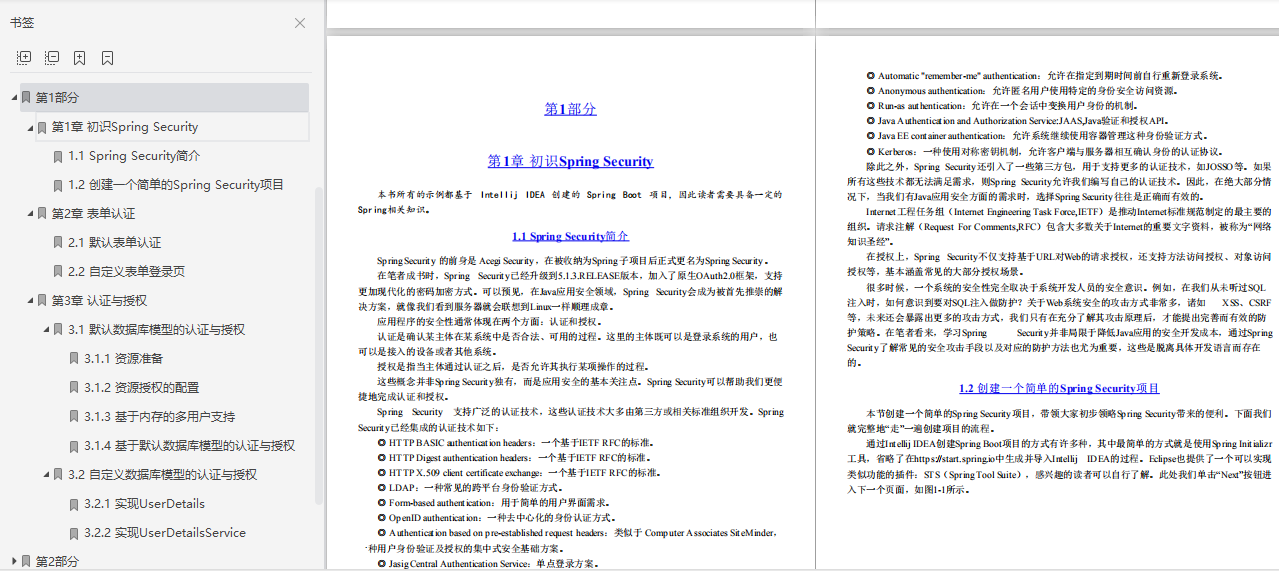Collapse the 3.1 默认数据库模型的认证与授权 node
Screen dimensions: 1279x571
pos(46,330)
